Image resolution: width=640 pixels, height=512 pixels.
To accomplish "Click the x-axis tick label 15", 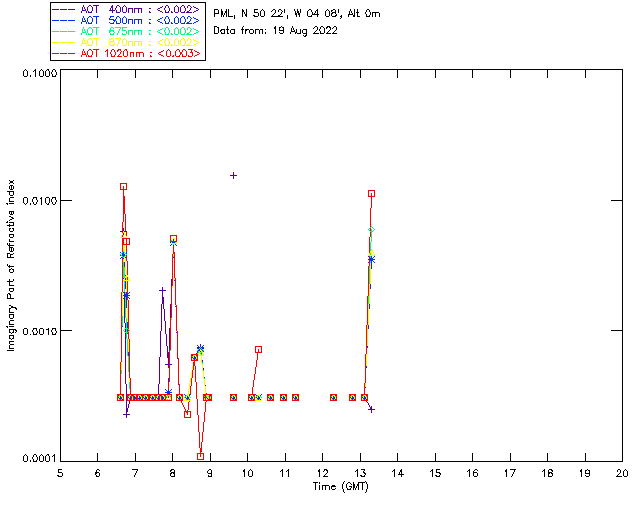I will (435, 473).
